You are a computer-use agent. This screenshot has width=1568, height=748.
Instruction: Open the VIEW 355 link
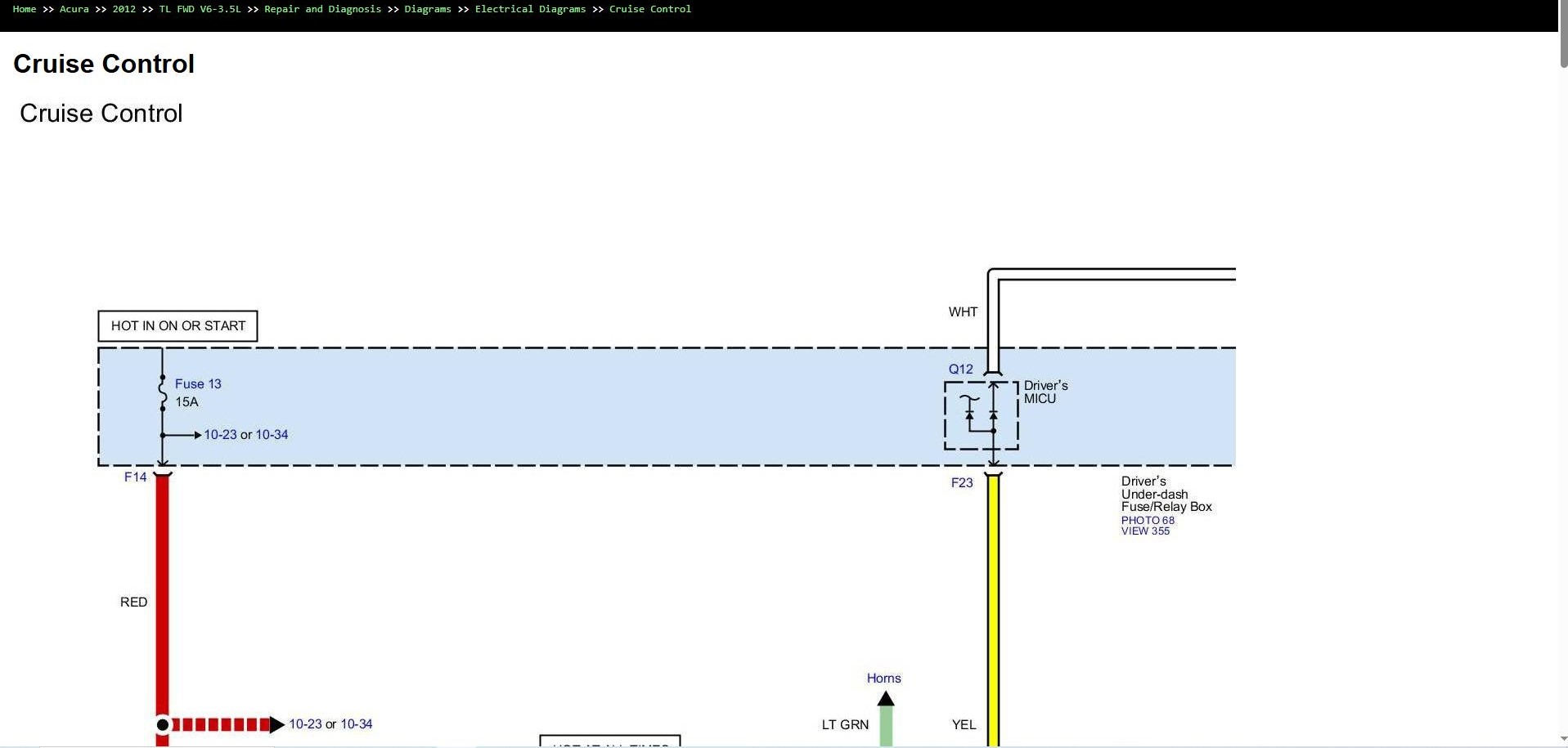[1145, 531]
